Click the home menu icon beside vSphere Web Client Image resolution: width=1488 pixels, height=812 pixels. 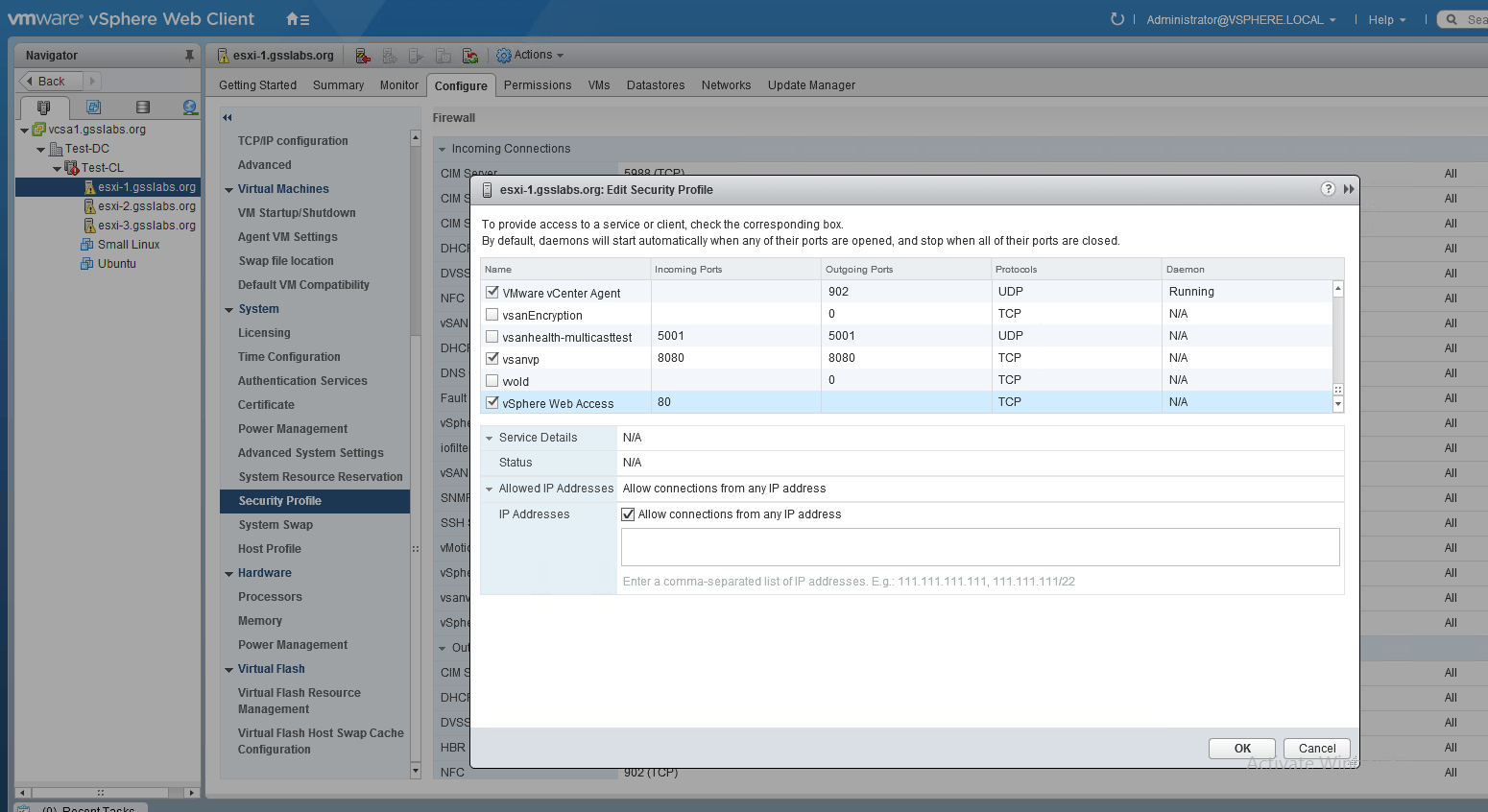[x=298, y=19]
